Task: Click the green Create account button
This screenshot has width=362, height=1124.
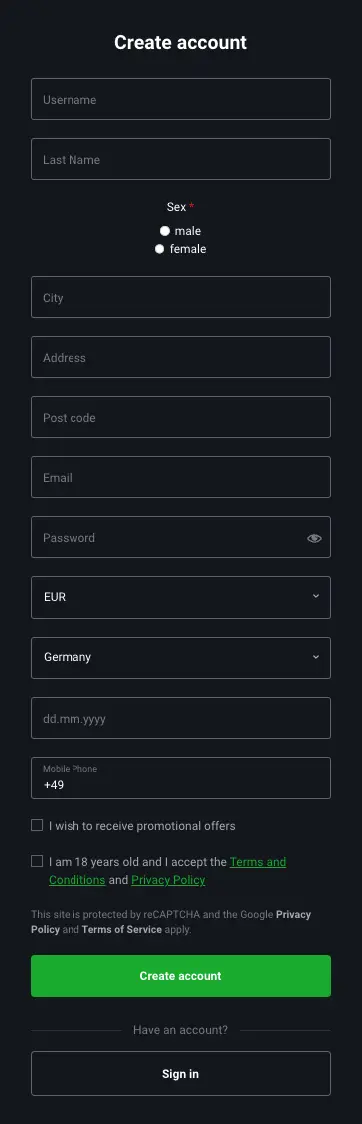Action: click(181, 976)
